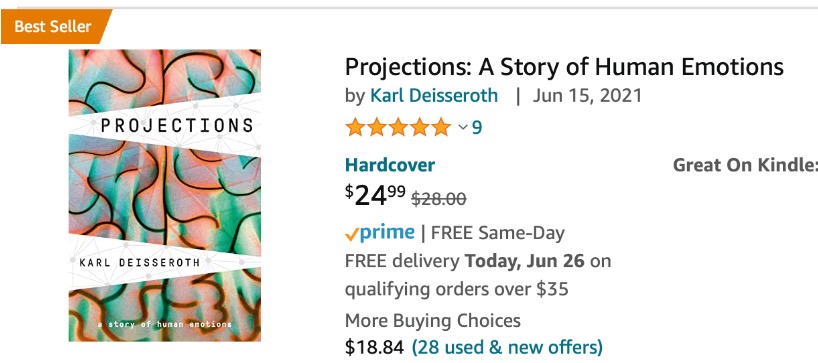Click the Jun 15, 2021 publication date
The height and width of the screenshot is (363, 818).
tap(587, 96)
